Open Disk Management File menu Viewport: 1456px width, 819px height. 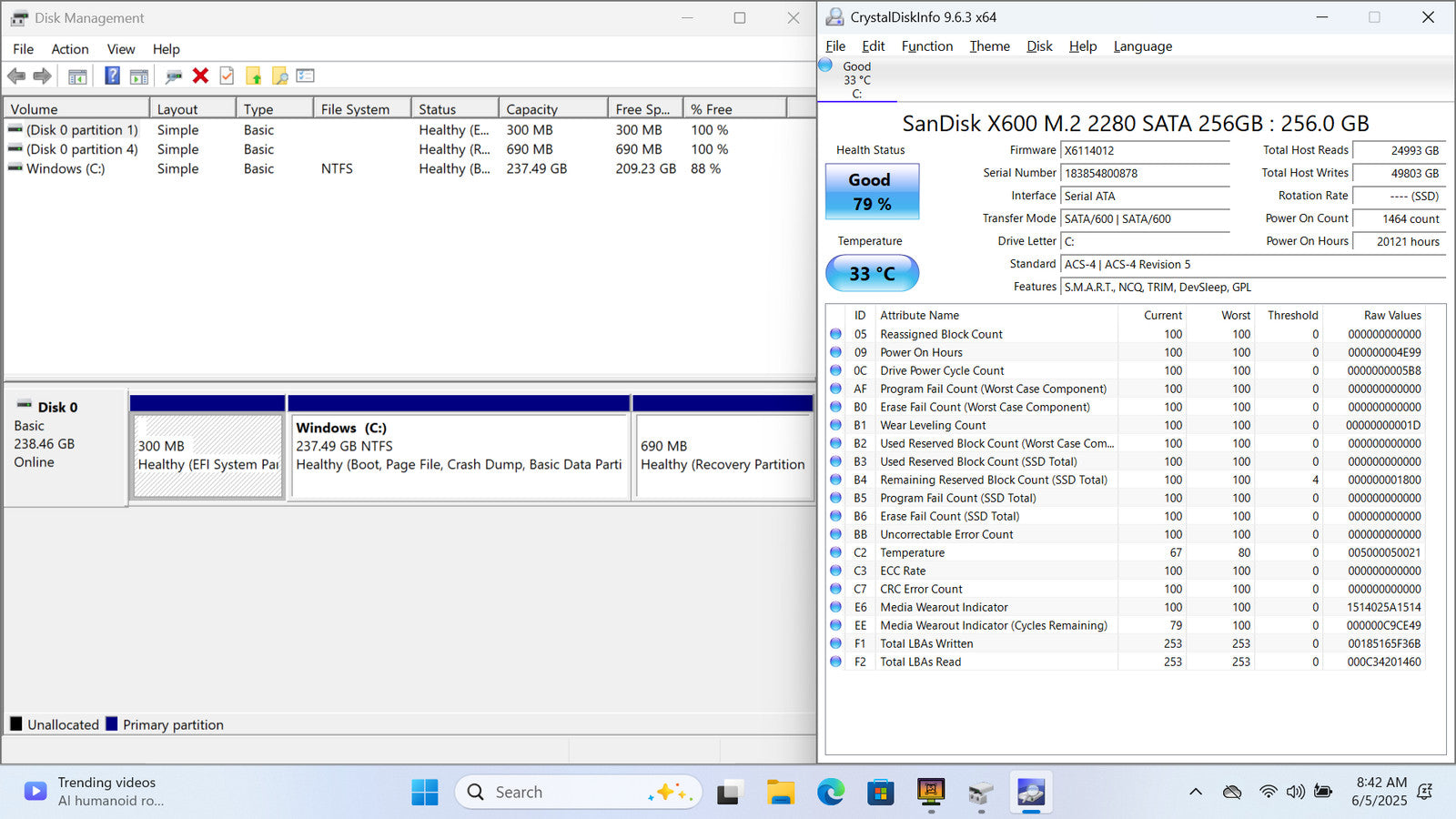tap(24, 49)
